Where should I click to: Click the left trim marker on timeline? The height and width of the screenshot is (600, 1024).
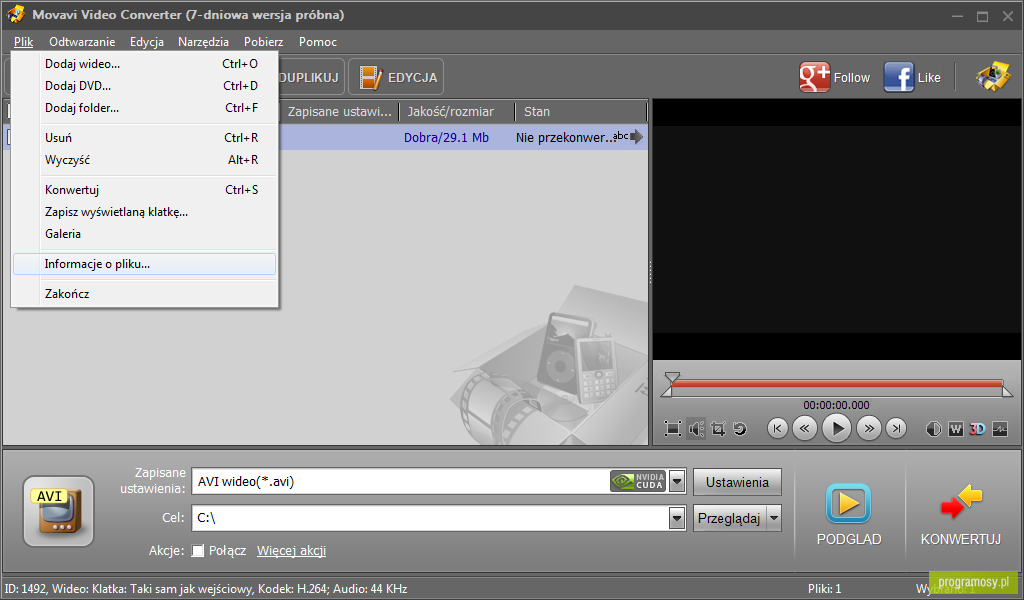pyautogui.click(x=666, y=390)
